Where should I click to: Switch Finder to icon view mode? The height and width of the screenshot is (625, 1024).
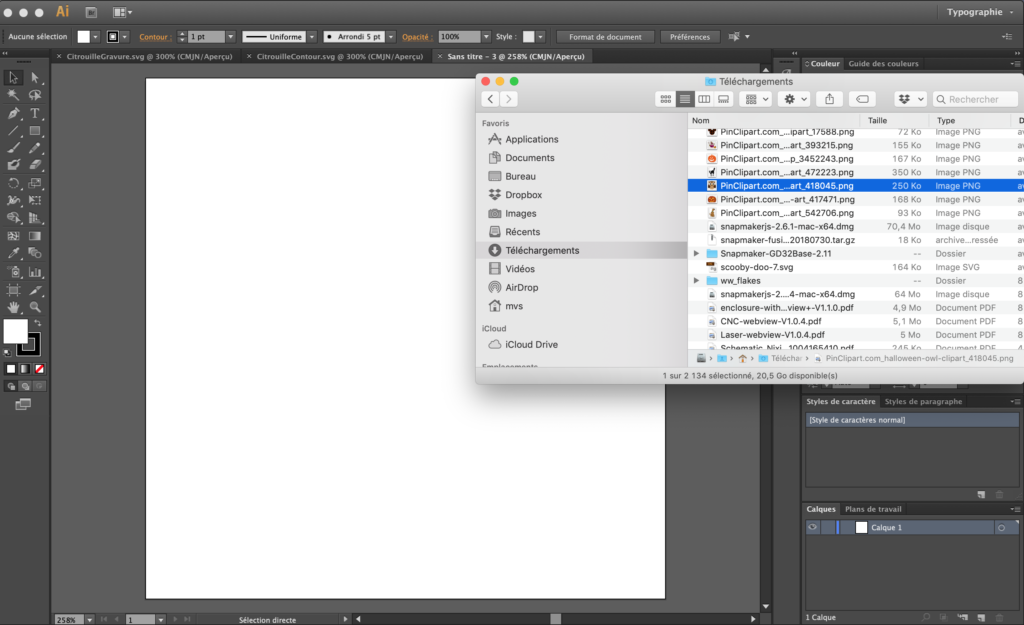pos(665,98)
